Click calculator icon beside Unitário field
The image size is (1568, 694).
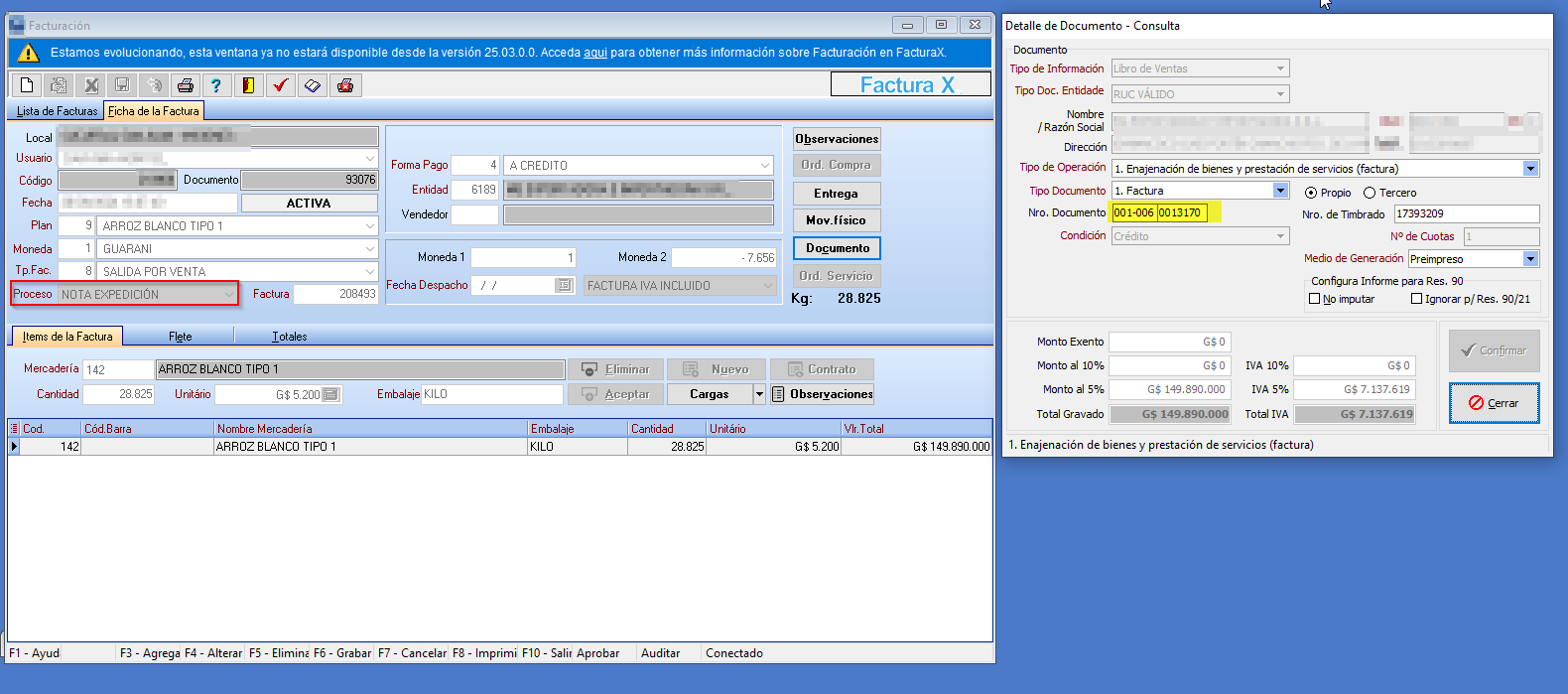(x=330, y=395)
